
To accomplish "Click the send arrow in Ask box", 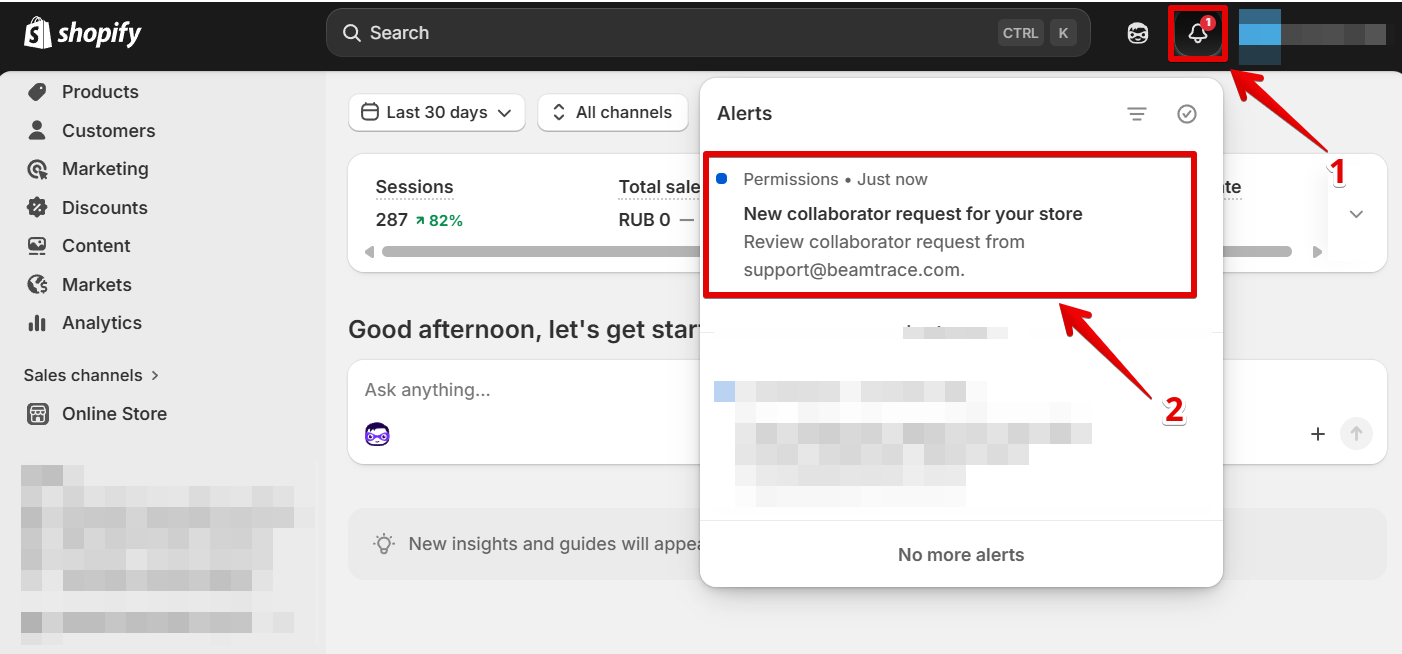I will point(1357,434).
